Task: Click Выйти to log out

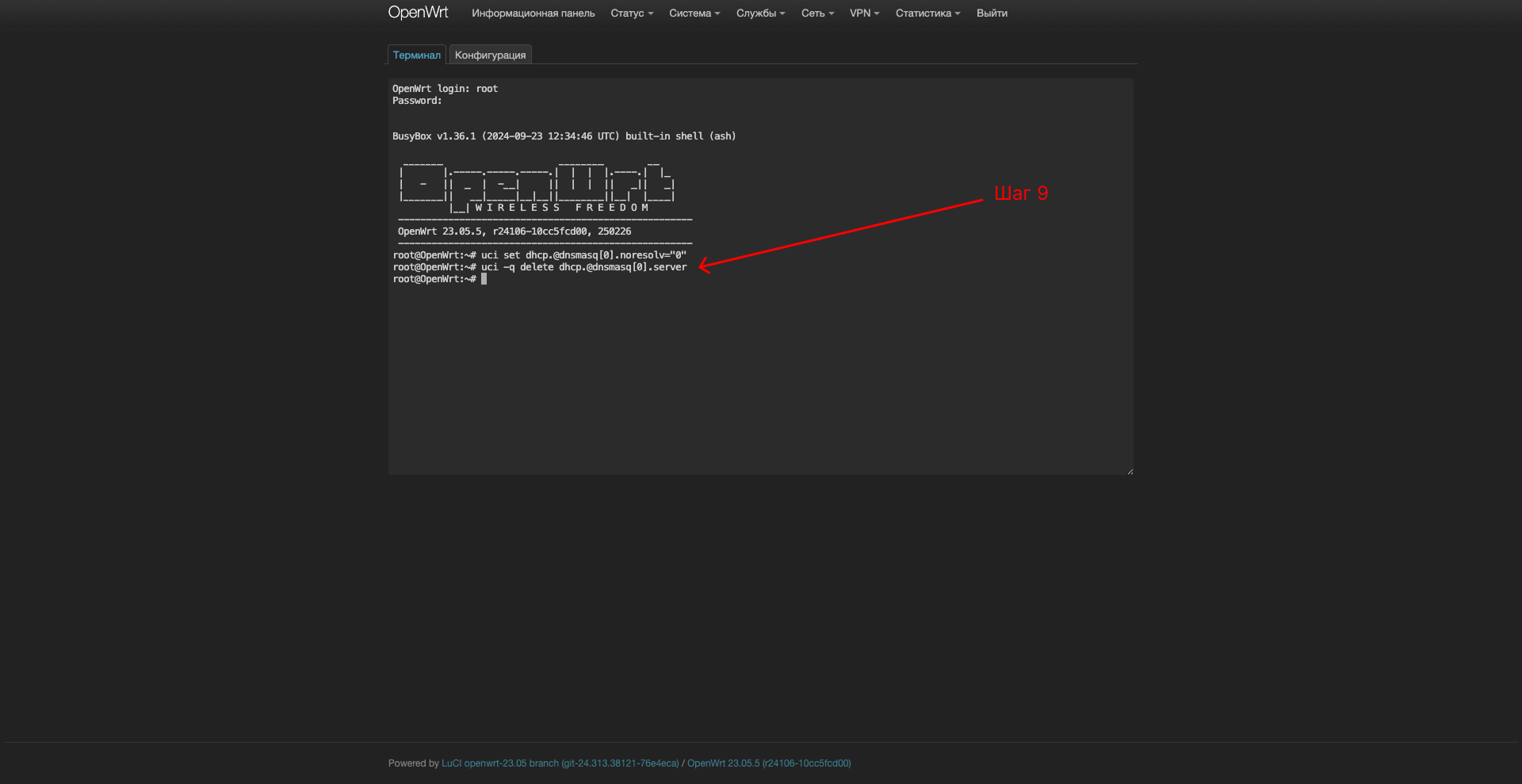Action: [992, 13]
